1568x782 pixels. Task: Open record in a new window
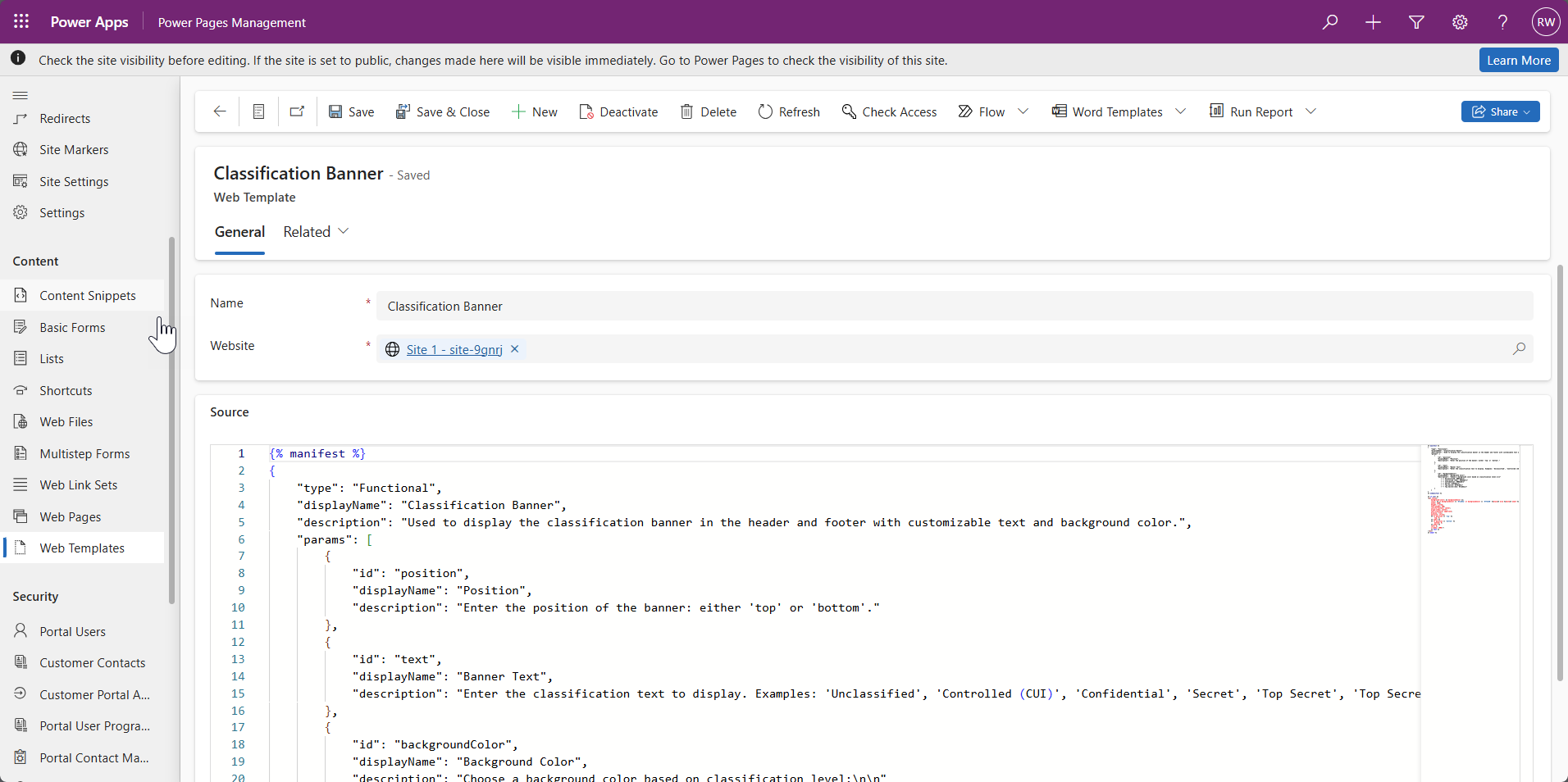click(297, 111)
